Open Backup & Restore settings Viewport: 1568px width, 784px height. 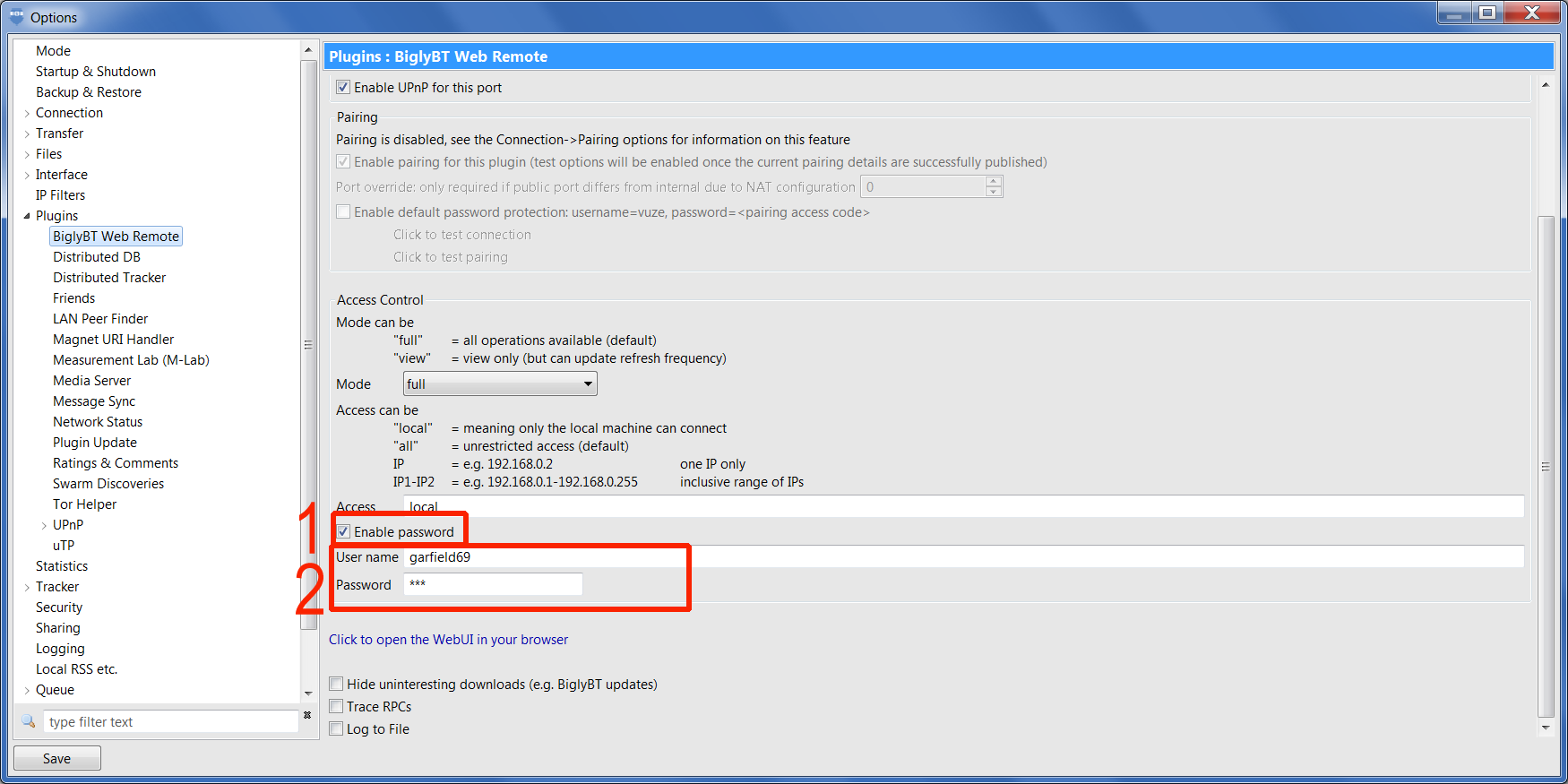[x=89, y=92]
